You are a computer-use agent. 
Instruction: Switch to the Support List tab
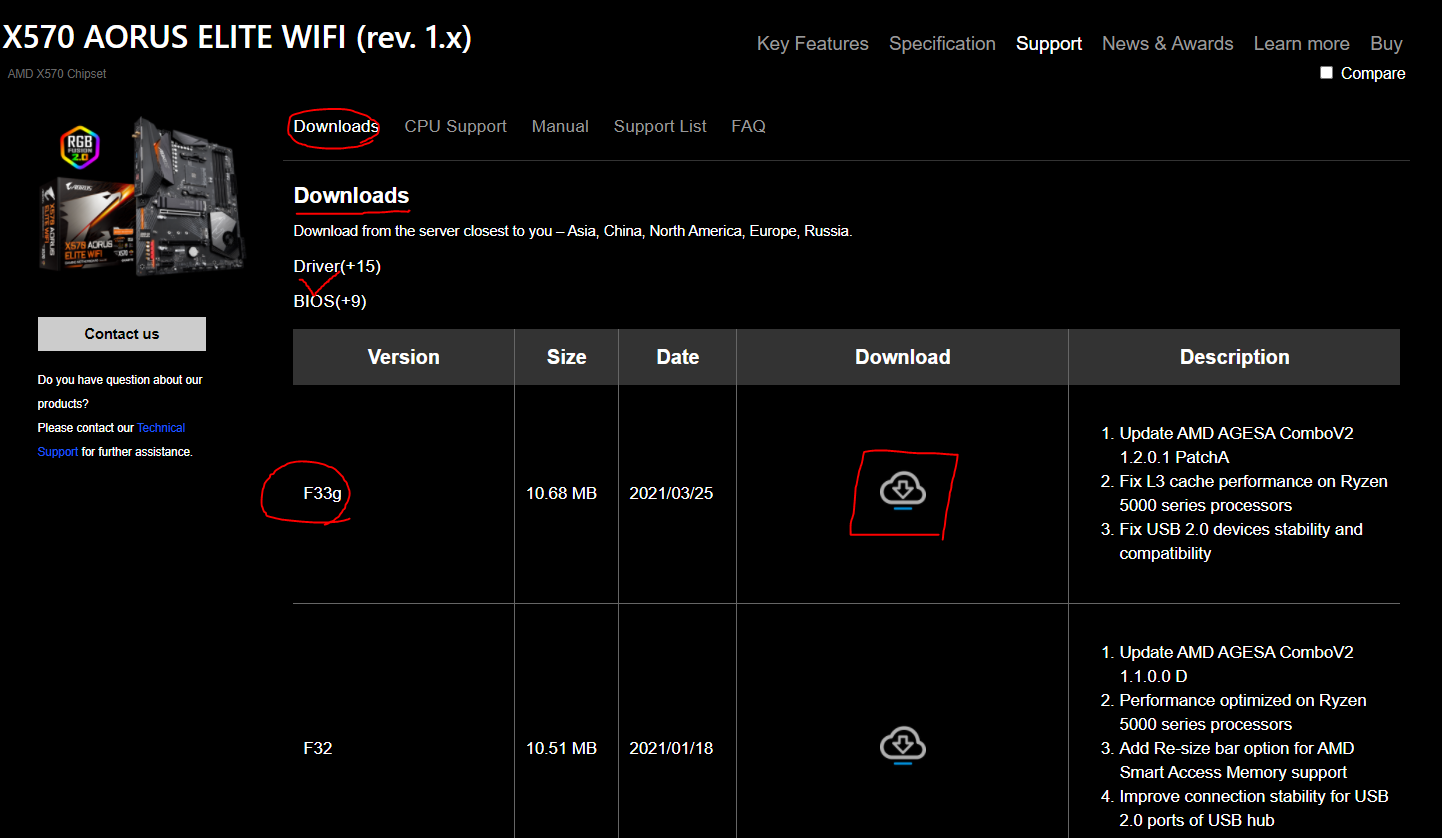[x=660, y=126]
